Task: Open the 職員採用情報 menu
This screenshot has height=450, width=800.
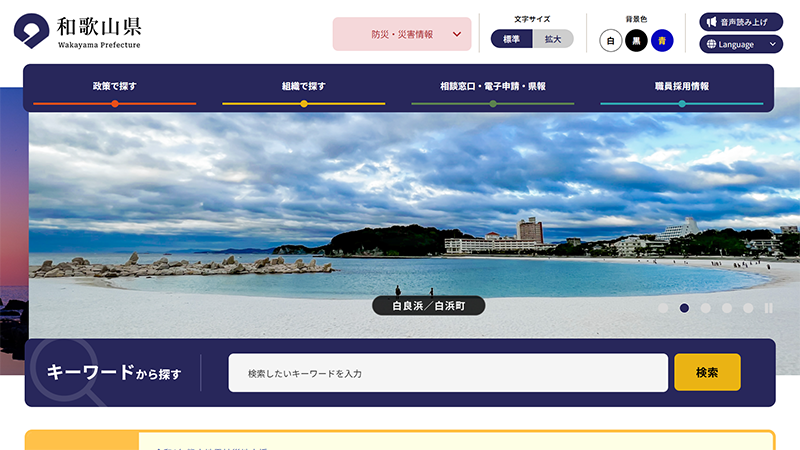Action: coord(682,89)
